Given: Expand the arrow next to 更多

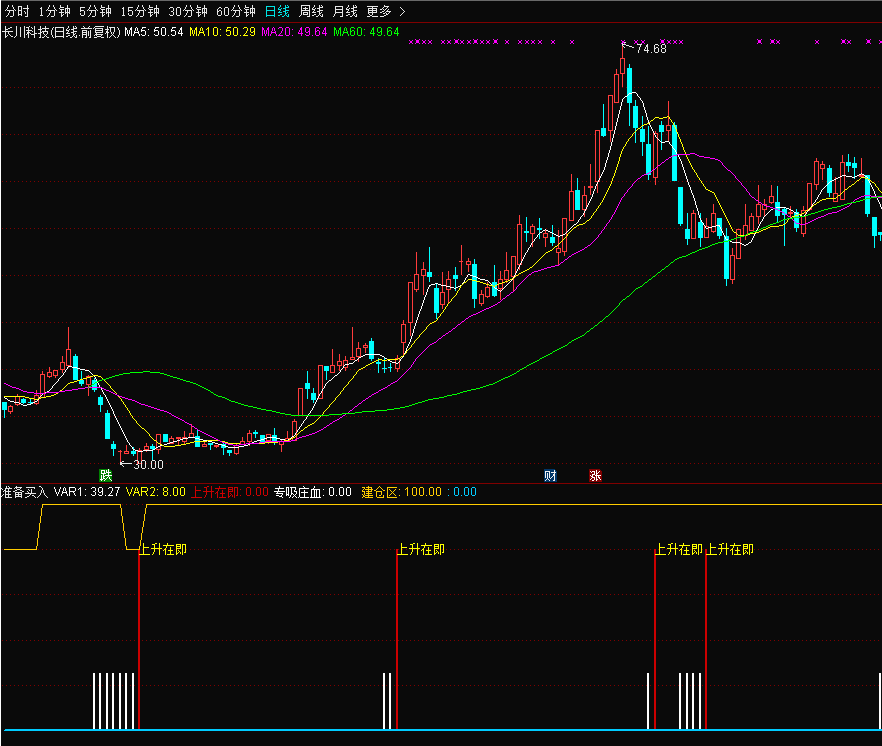Looking at the screenshot, I should (402, 11).
